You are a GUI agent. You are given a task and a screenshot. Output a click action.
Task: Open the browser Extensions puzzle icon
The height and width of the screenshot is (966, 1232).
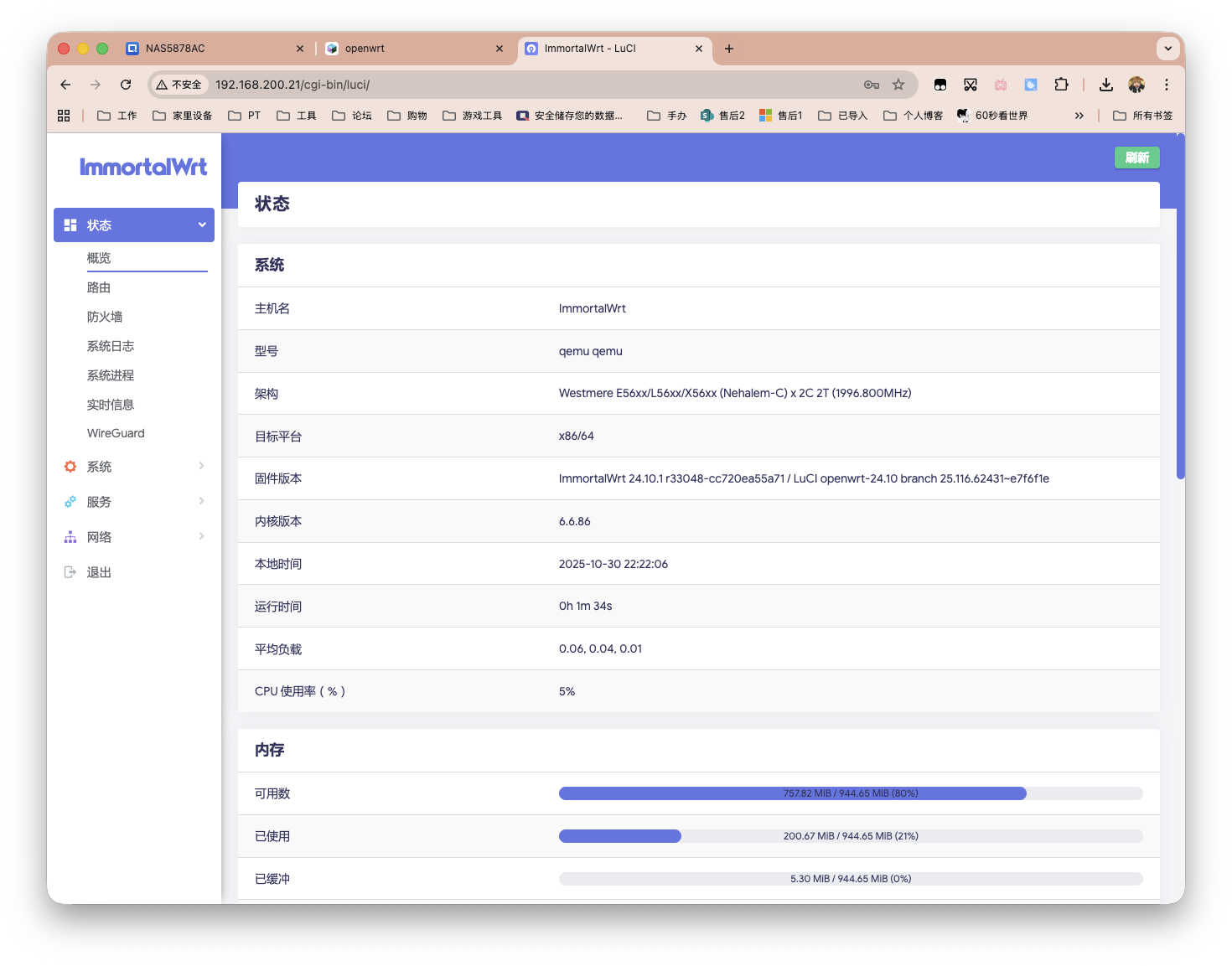click(1061, 85)
